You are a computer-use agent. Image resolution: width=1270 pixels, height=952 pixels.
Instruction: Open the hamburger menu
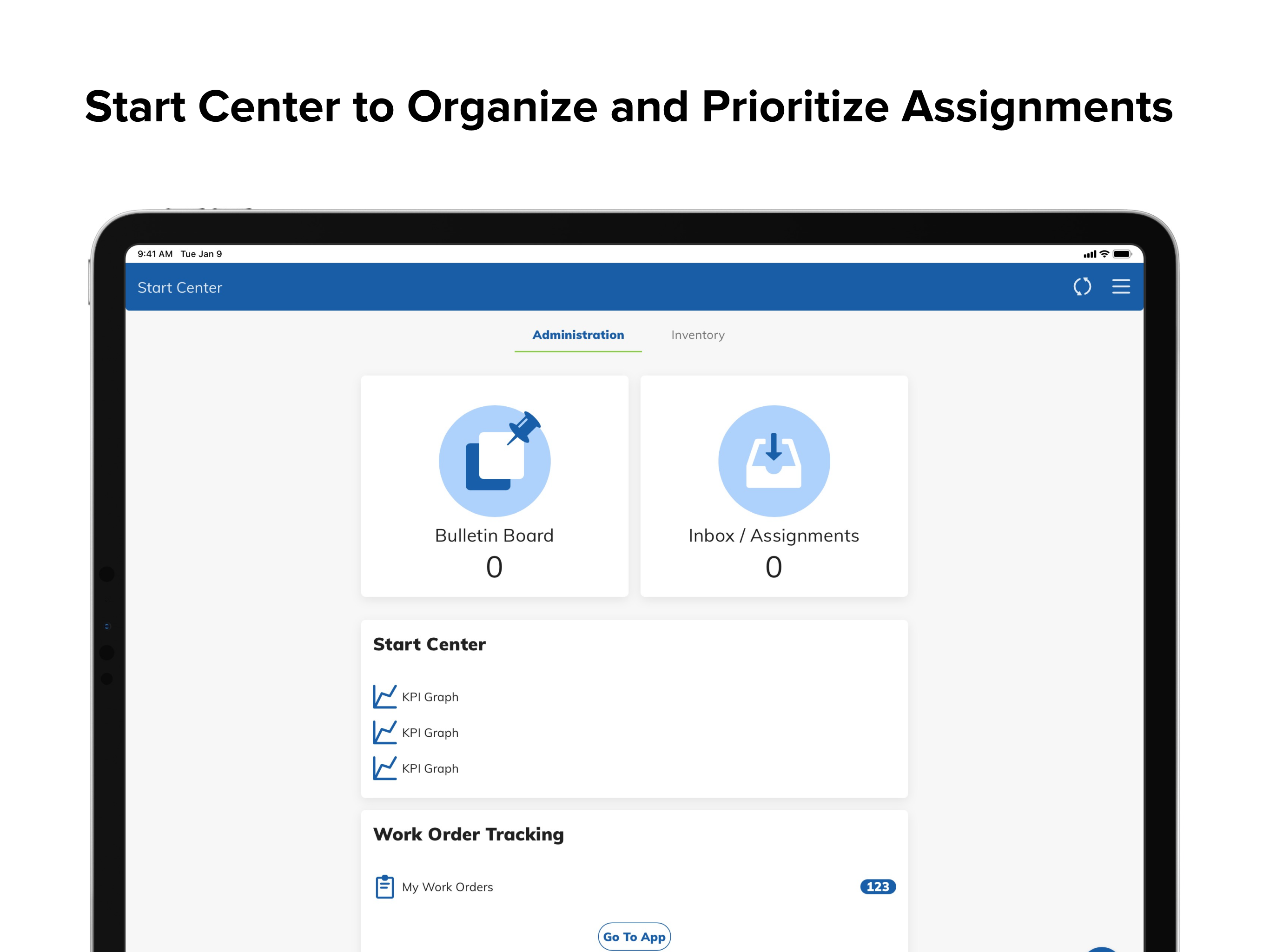pyautogui.click(x=1121, y=287)
